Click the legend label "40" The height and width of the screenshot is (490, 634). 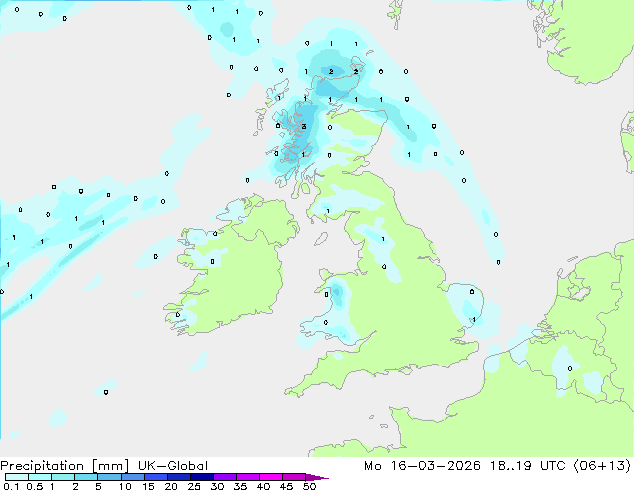pos(263,486)
